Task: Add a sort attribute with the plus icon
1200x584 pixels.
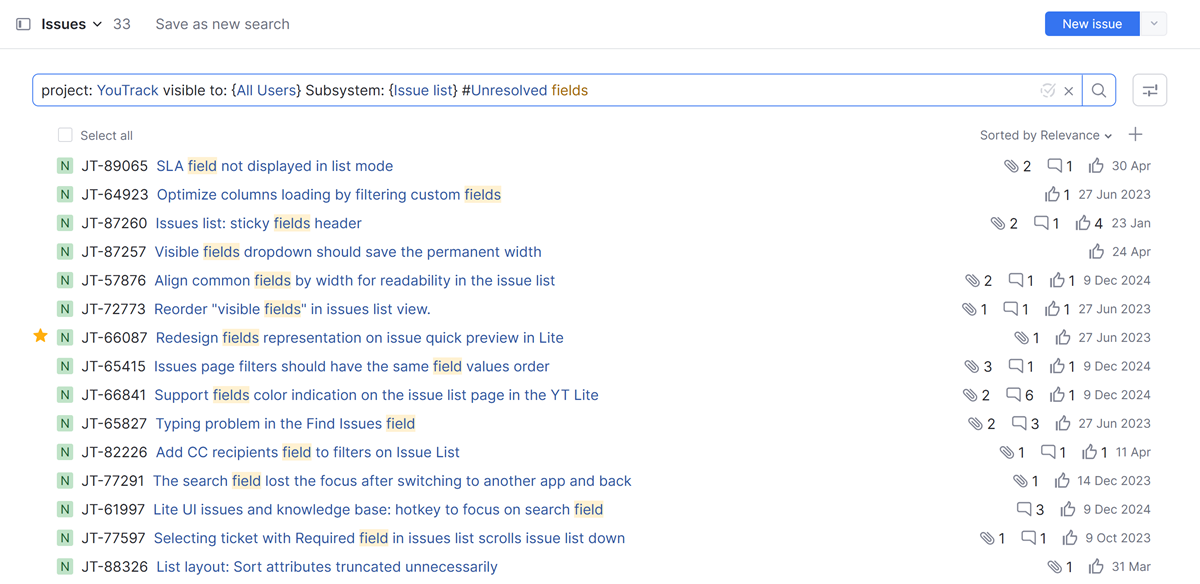Action: click(1135, 134)
